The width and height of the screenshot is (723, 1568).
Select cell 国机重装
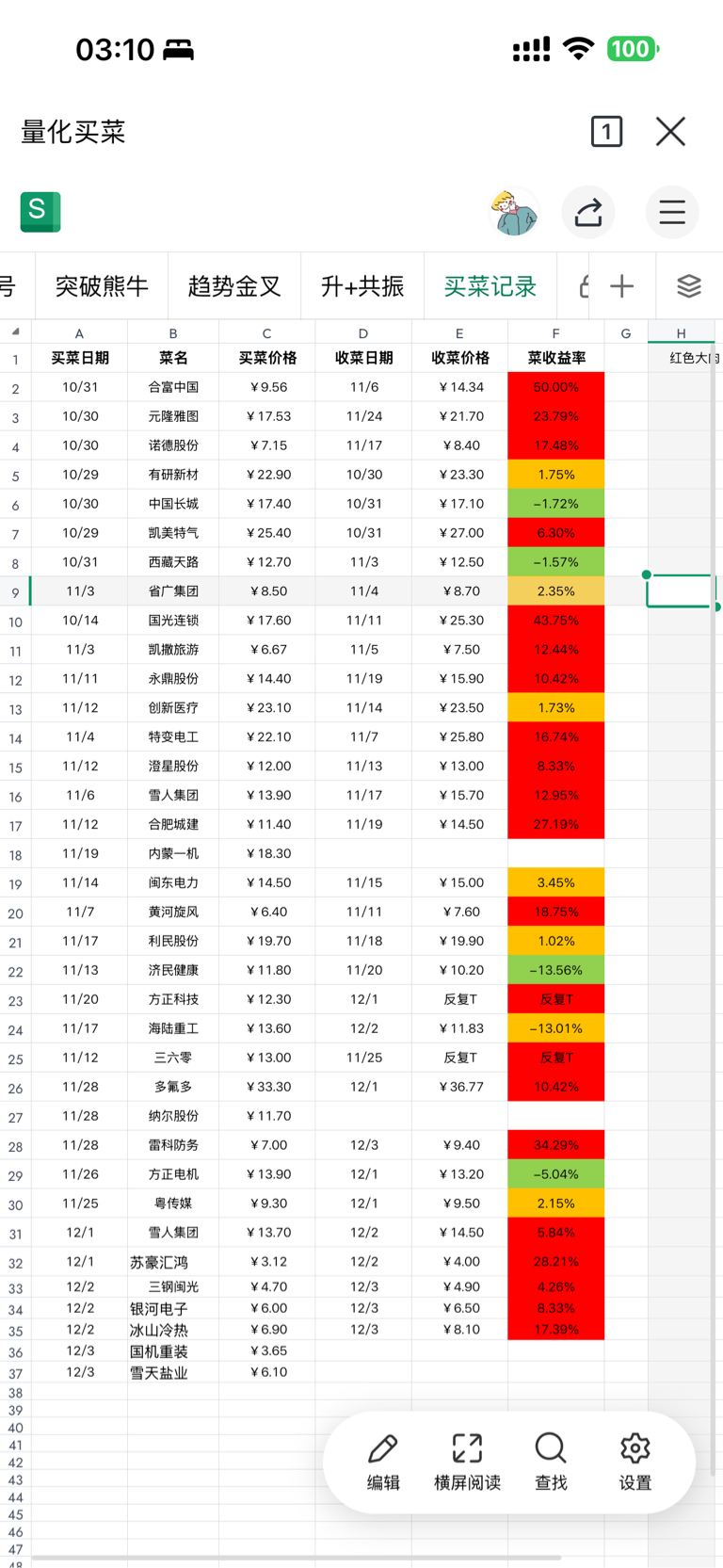point(173,1350)
